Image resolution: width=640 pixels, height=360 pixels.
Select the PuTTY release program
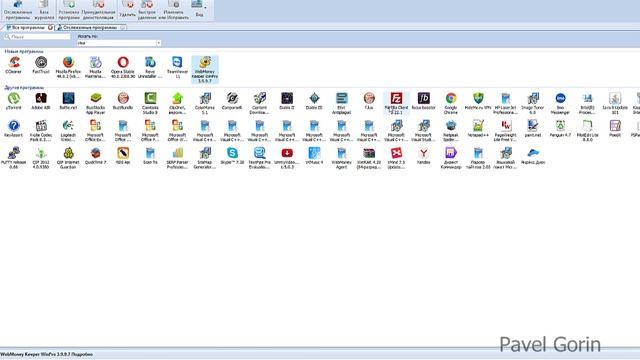13,158
